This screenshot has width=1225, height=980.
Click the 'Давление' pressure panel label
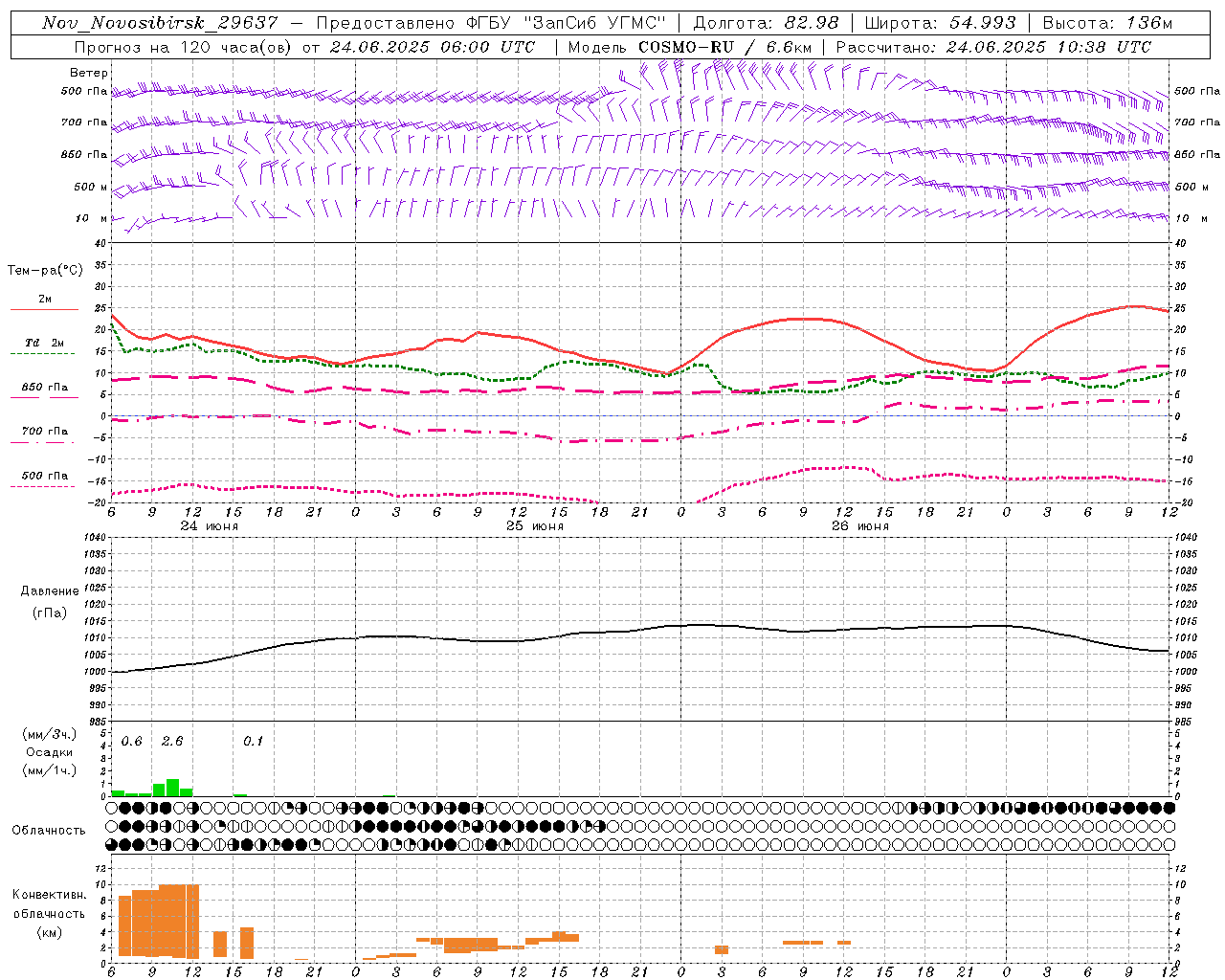click(x=50, y=590)
